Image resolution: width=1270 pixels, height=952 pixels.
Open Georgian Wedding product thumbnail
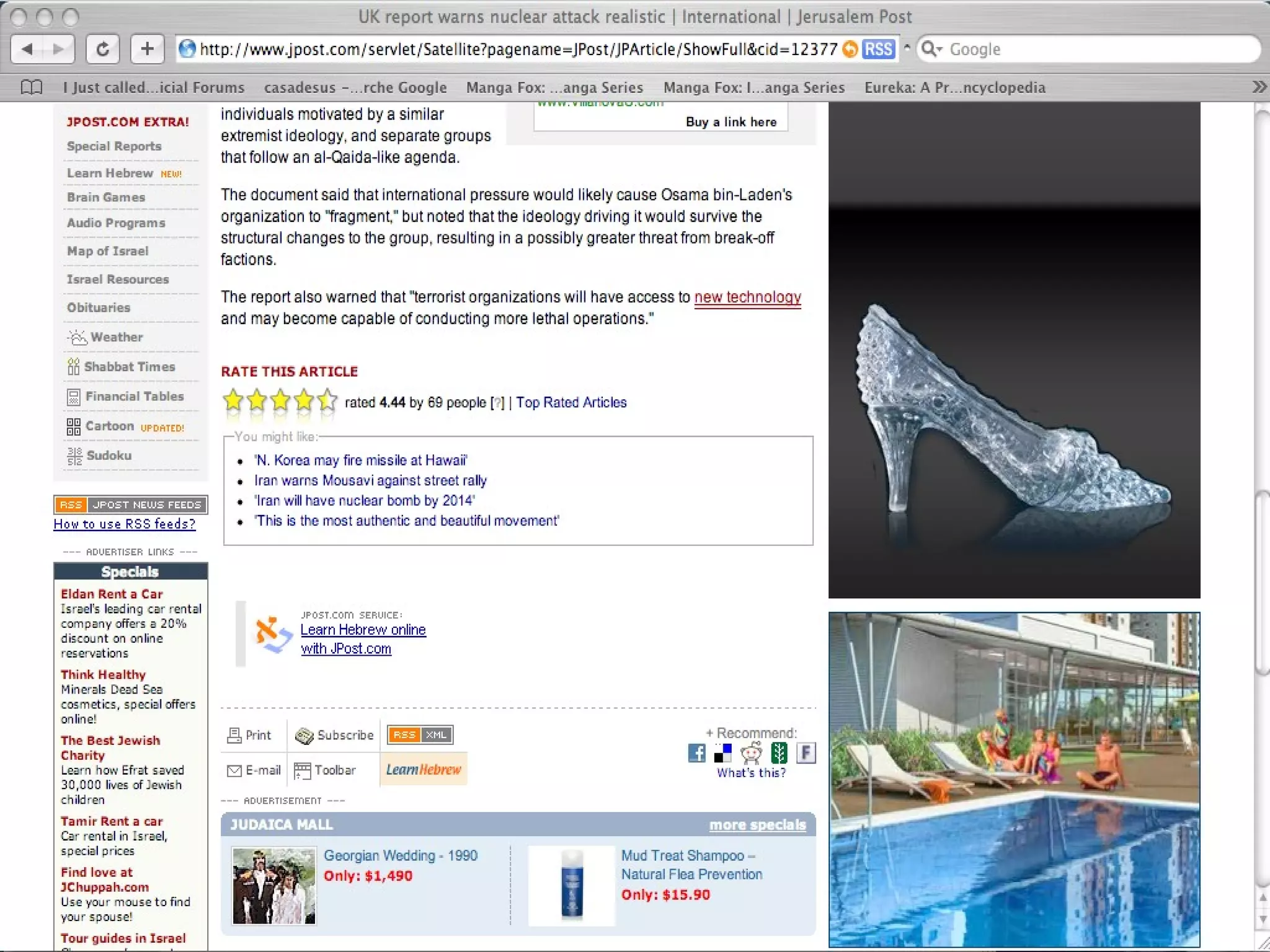pyautogui.click(x=274, y=886)
